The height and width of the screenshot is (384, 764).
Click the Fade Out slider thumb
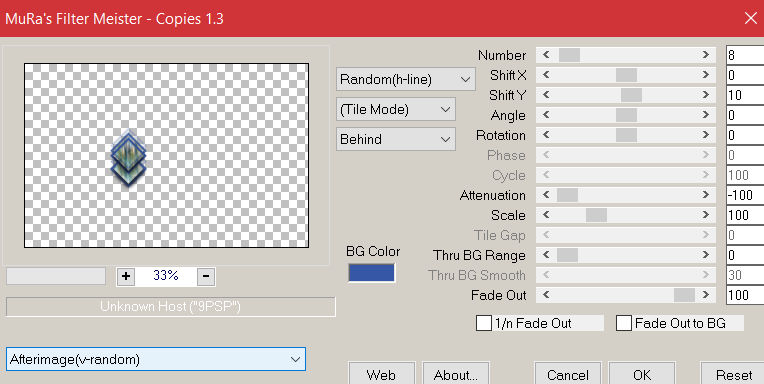click(x=684, y=295)
